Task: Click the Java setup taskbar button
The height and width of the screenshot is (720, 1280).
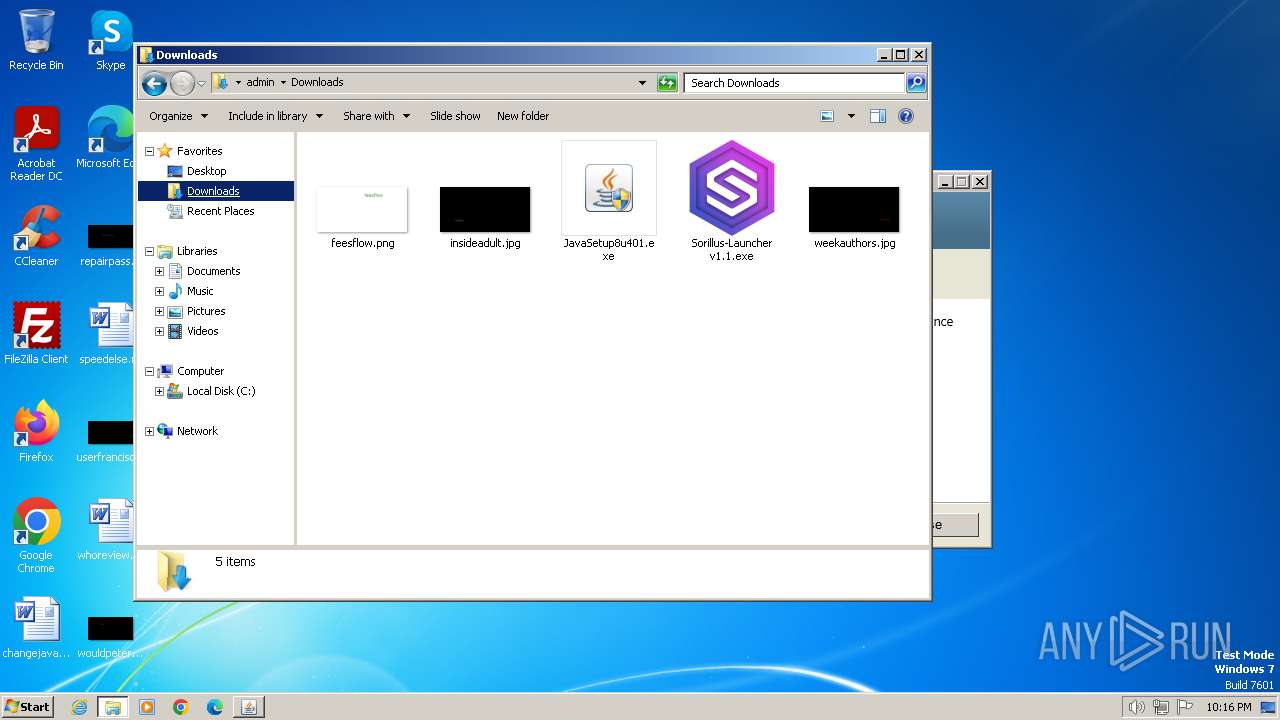Action: point(248,707)
